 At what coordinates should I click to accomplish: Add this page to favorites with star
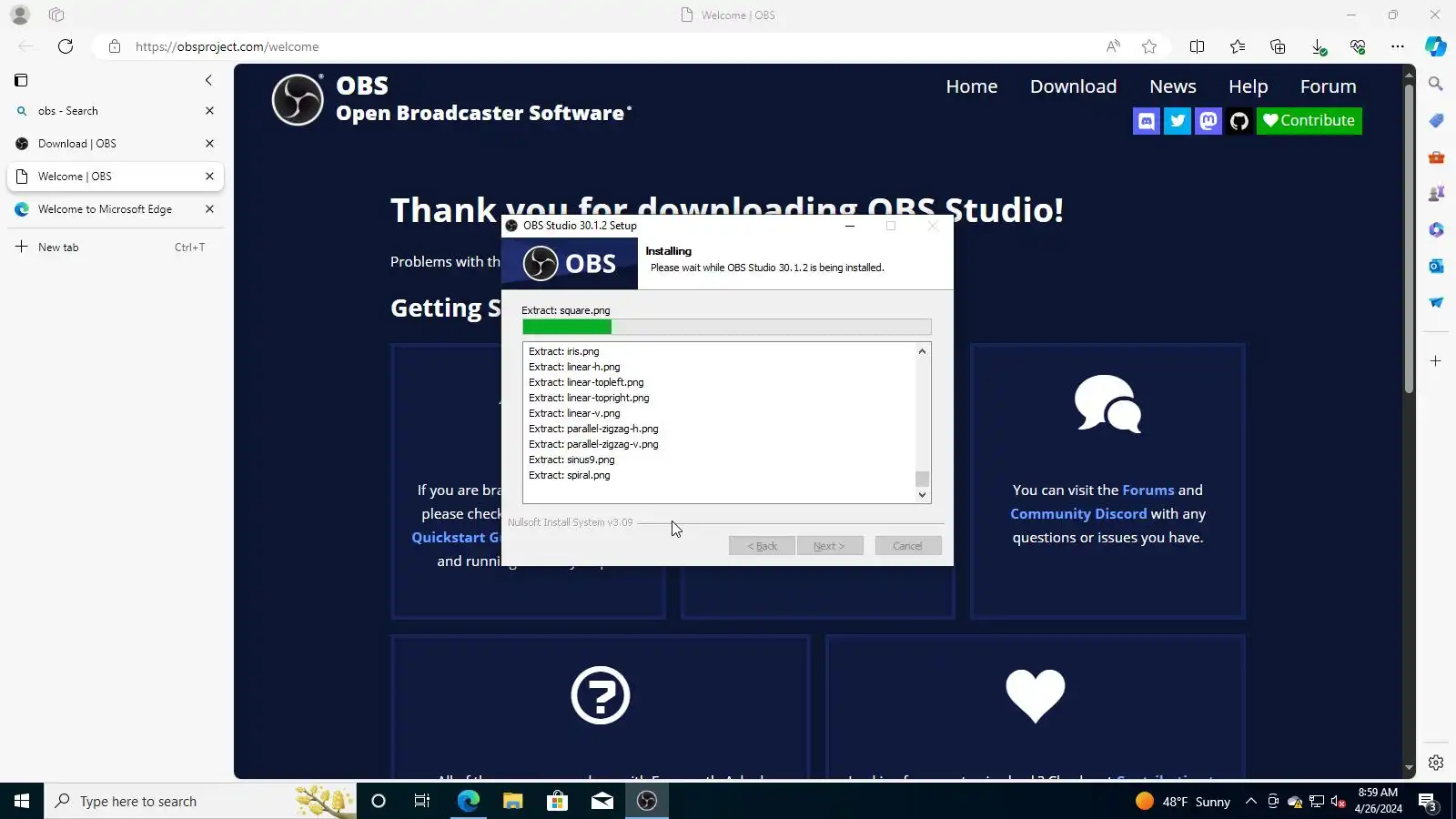pyautogui.click(x=1149, y=46)
